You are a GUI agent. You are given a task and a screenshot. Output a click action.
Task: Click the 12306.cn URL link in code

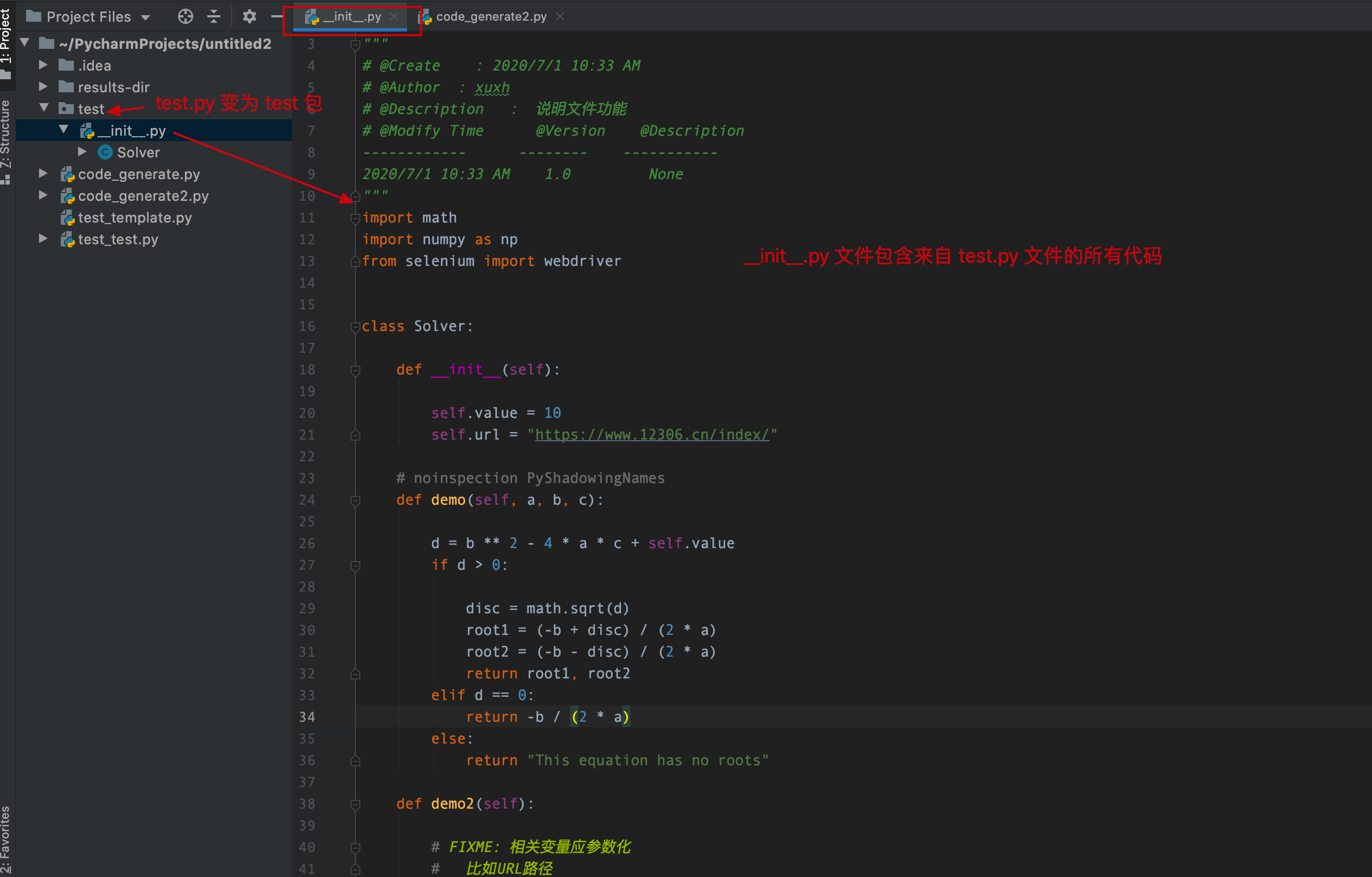652,435
